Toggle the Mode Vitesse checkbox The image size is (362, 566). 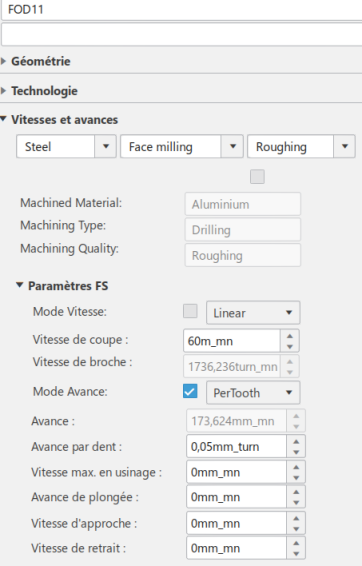190,311
